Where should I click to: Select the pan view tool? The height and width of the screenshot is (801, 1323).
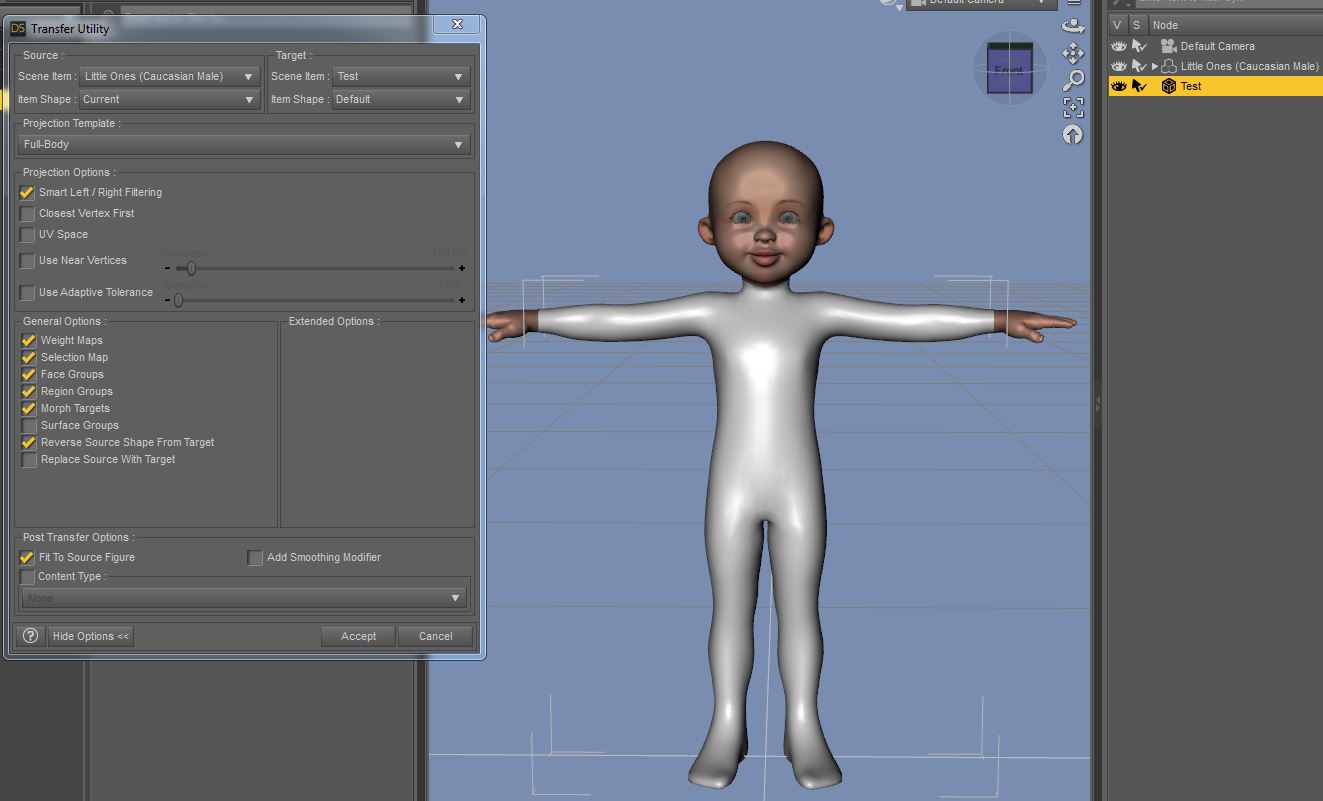point(1073,52)
